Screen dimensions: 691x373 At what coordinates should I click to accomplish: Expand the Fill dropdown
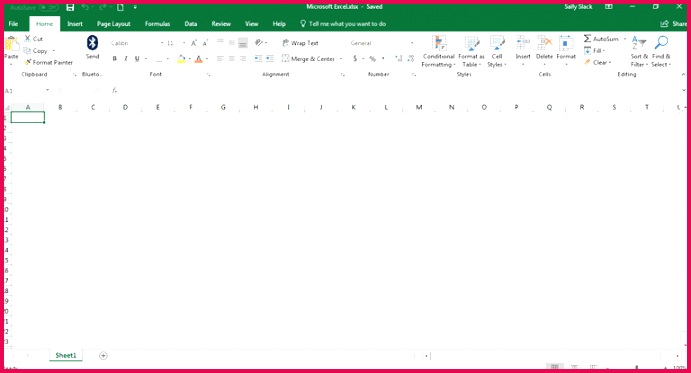tap(603, 51)
